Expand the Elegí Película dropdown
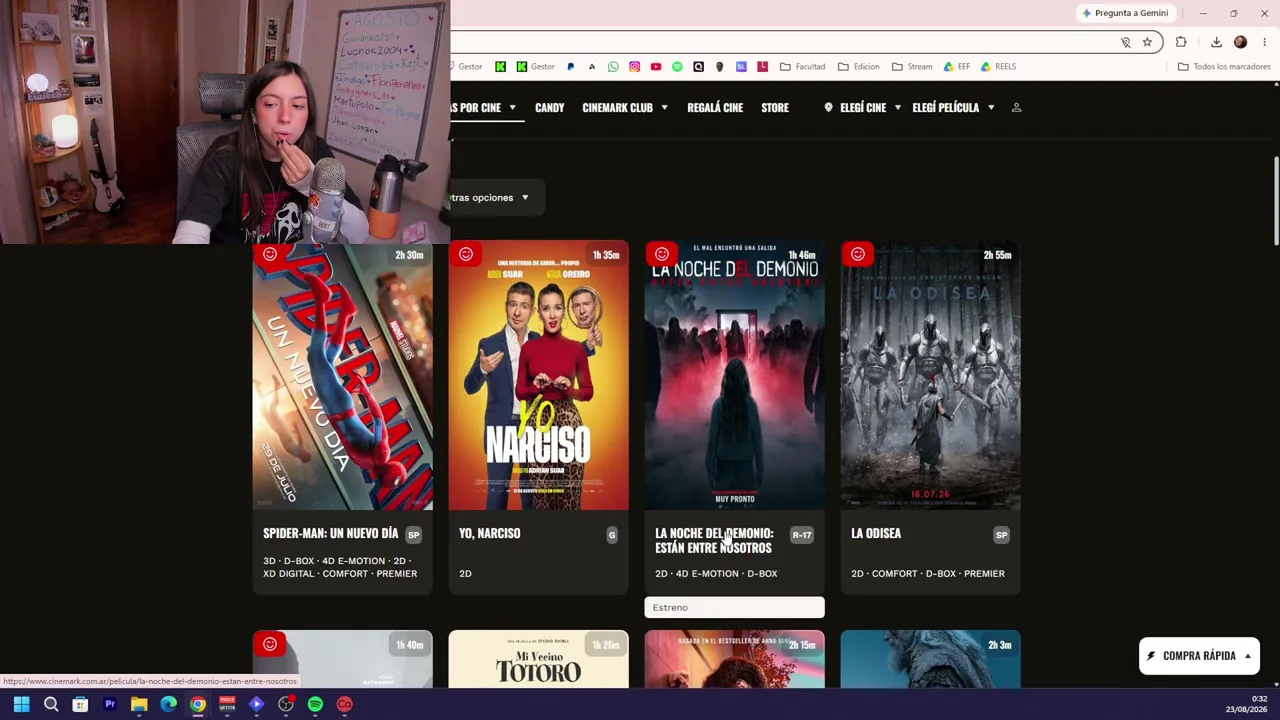Viewport: 1280px width, 720px height. tap(991, 108)
